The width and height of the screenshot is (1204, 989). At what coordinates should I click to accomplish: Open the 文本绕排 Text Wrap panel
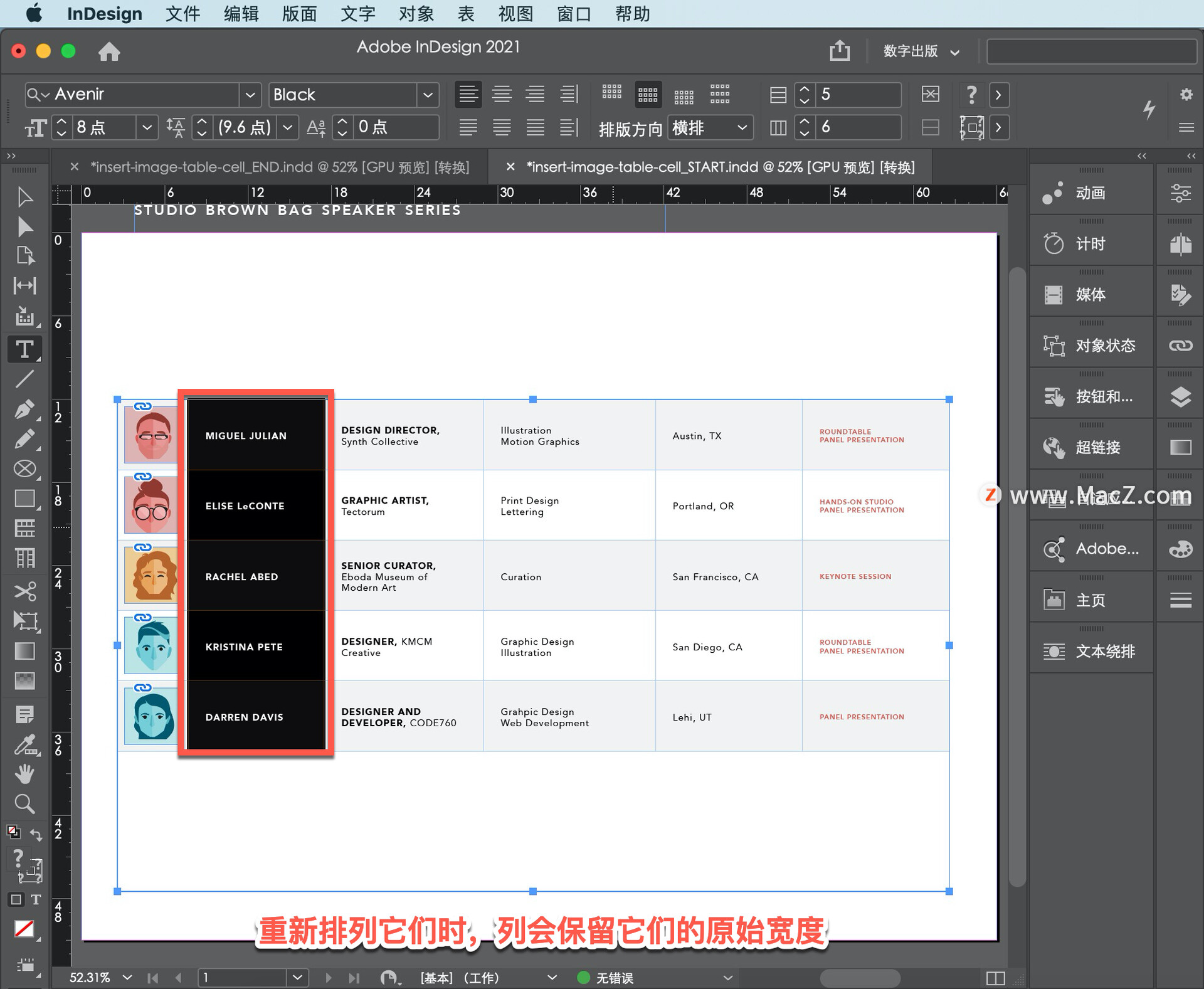(x=1093, y=650)
